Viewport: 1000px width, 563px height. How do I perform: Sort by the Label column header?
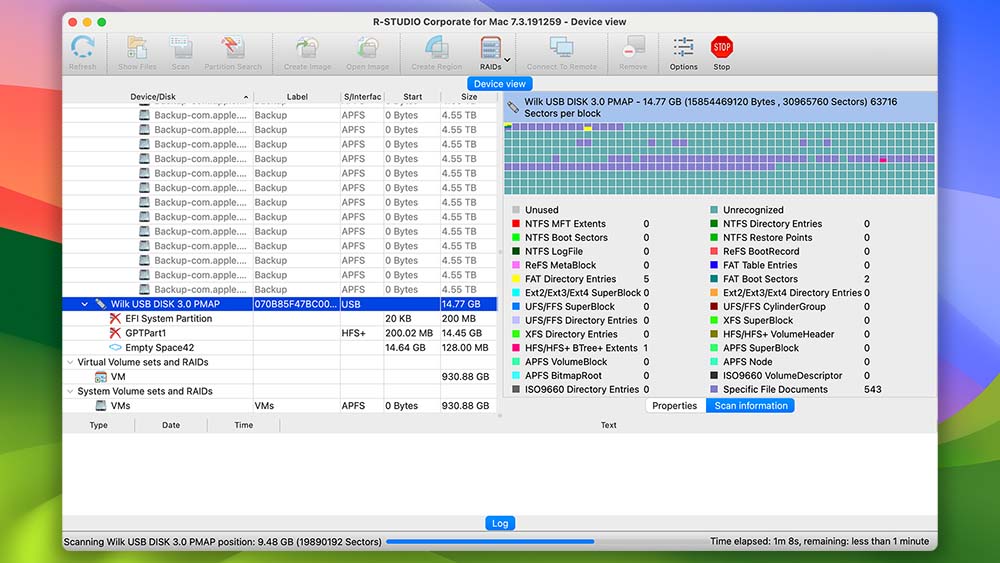coord(297,97)
